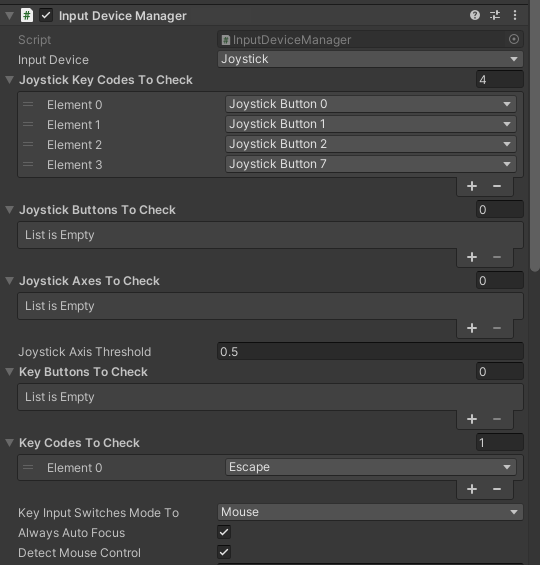
Task: Click the Joystick Axis Threshold value field
Action: click(370, 351)
